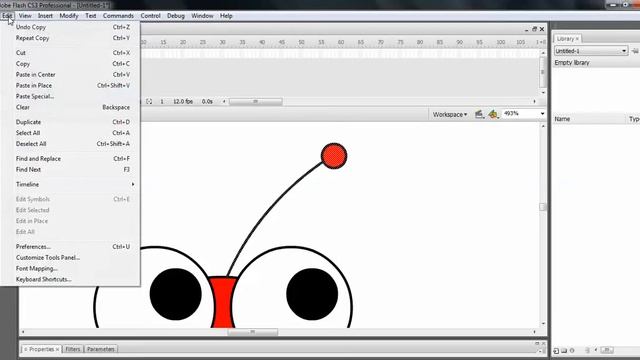Click the right black pupil on stage
This screenshot has width=640, height=360.
[312, 294]
